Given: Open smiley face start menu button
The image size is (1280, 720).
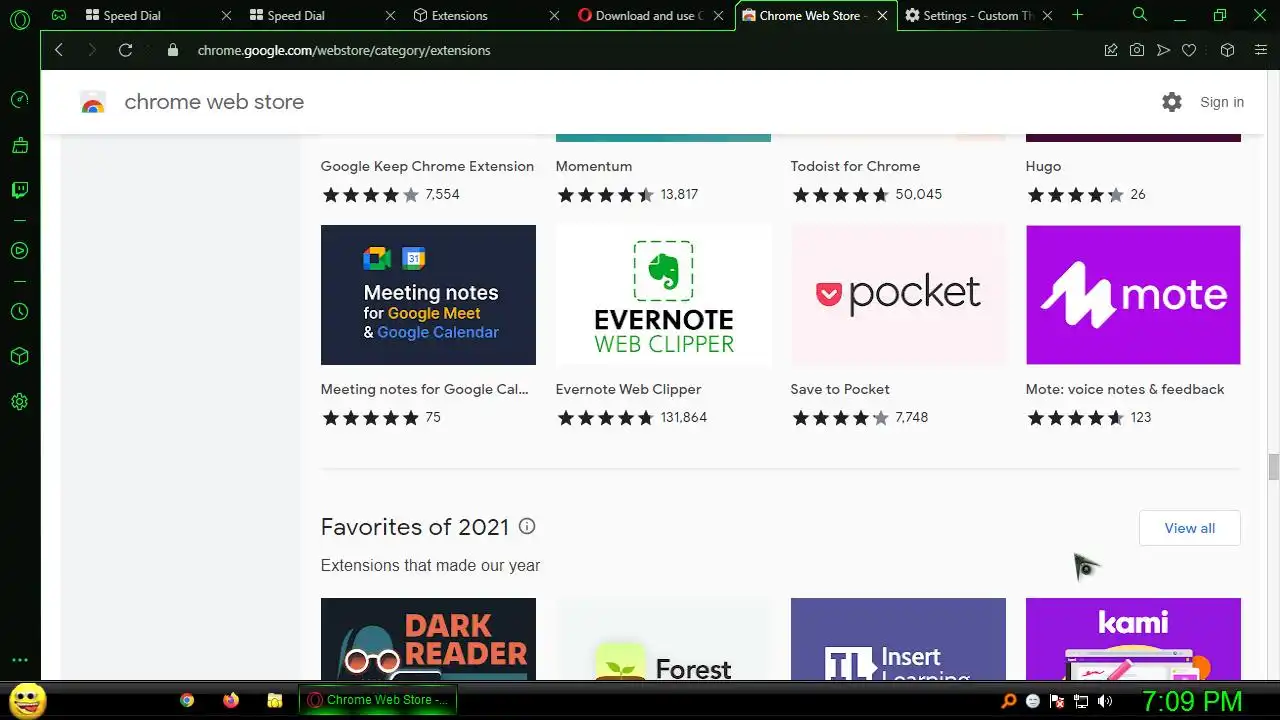Looking at the screenshot, I should [28, 700].
